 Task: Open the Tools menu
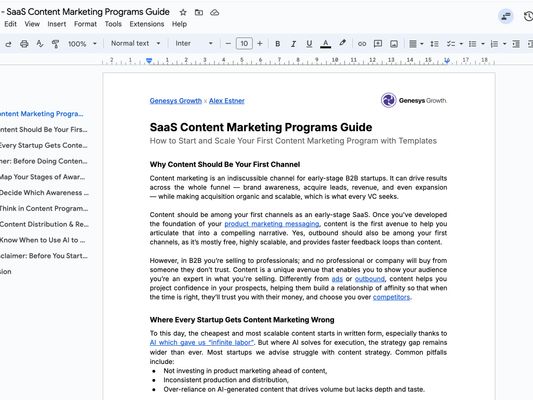pyautogui.click(x=113, y=24)
